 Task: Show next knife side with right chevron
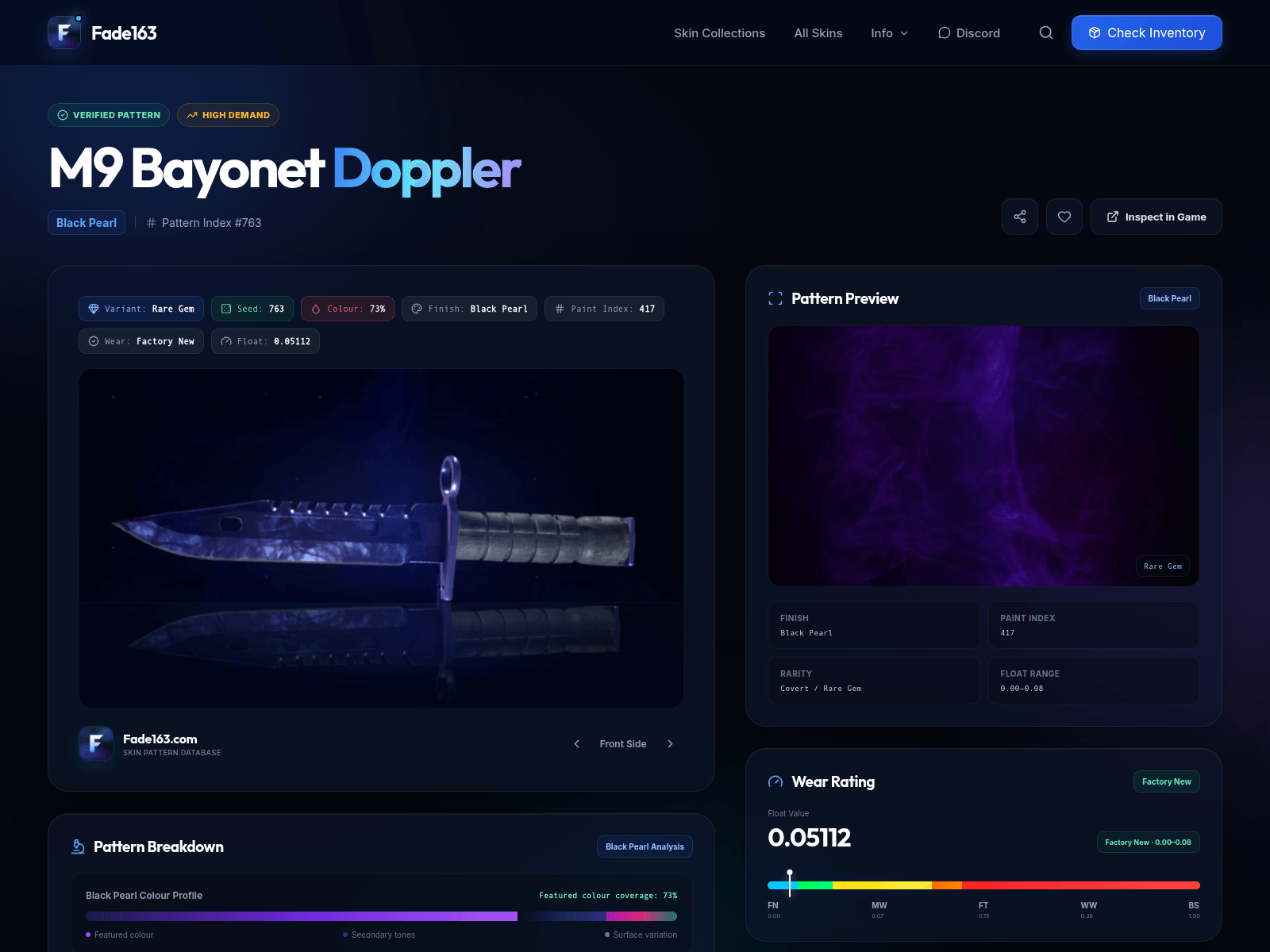coord(670,743)
